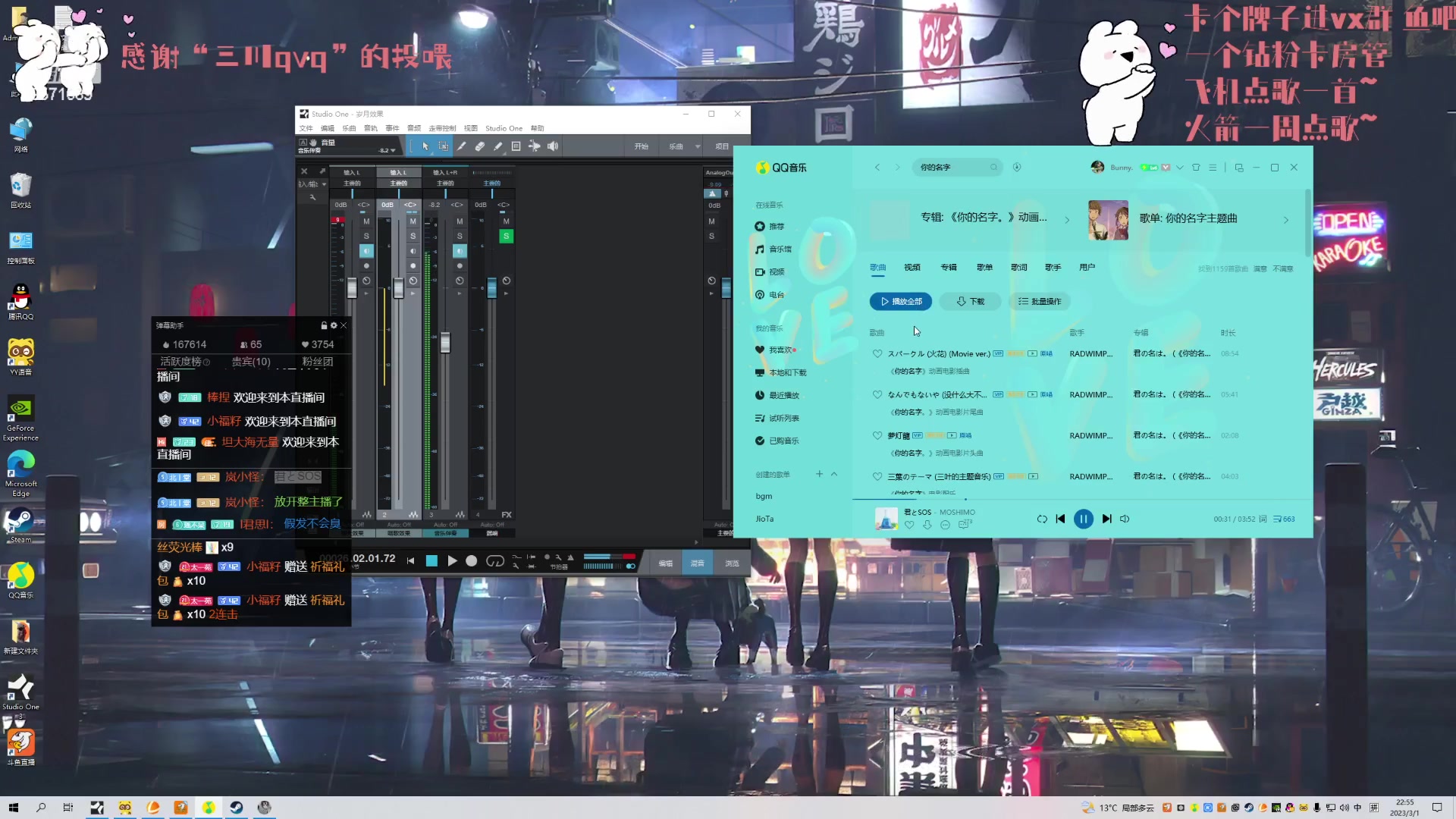Screen dimensions: 1456x819
Task: Mute the first 输入 L mixer channel
Action: tap(366, 221)
